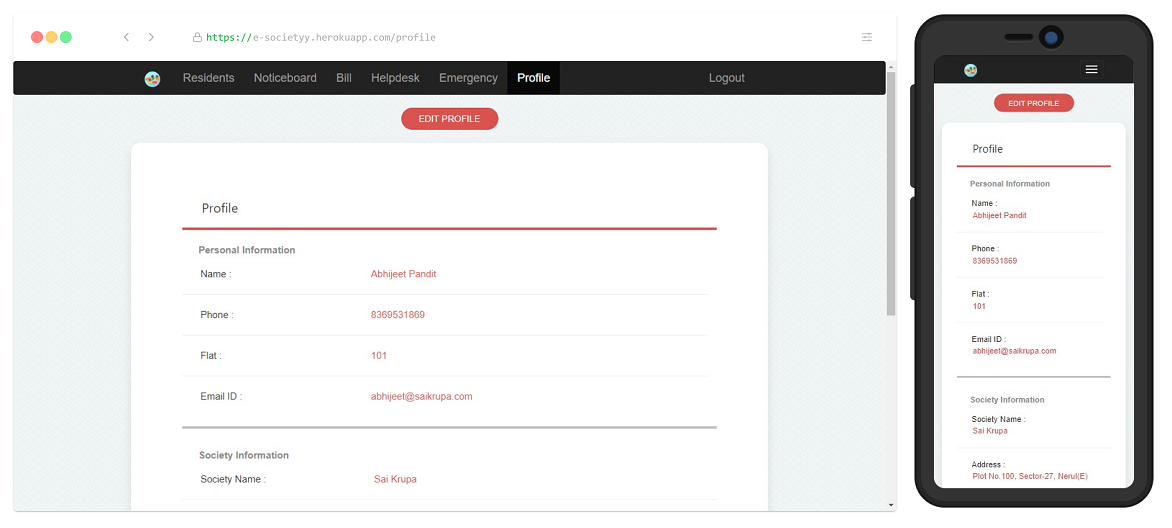Click phone number 8369531869 in desktop view

(x=398, y=315)
